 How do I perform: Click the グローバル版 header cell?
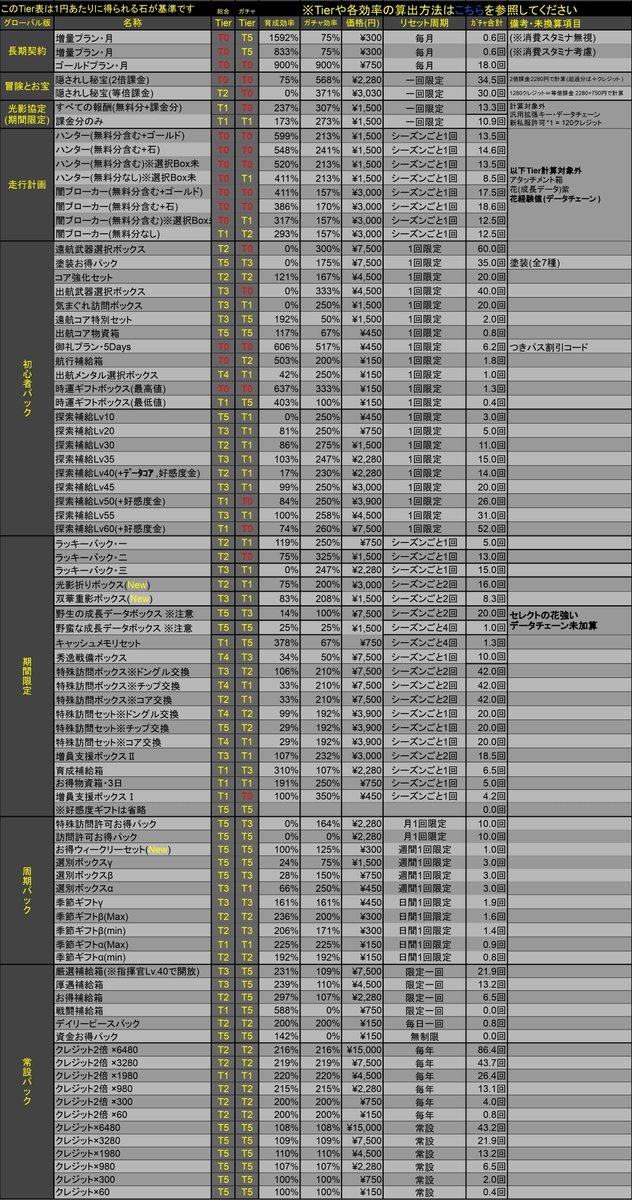(x=27, y=22)
